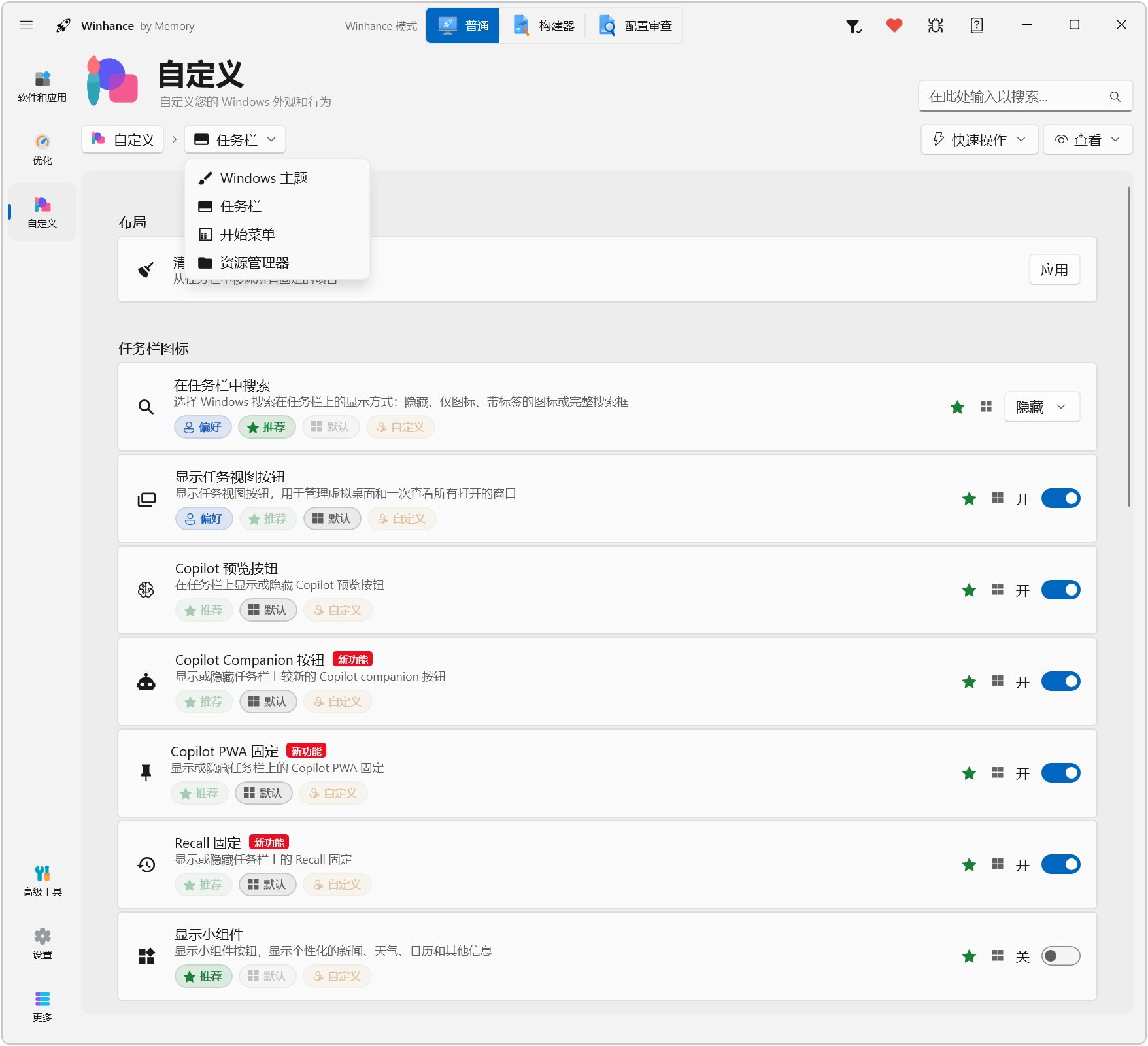Click the star icon in 显示任务视图按钮 row

pyautogui.click(x=970, y=499)
